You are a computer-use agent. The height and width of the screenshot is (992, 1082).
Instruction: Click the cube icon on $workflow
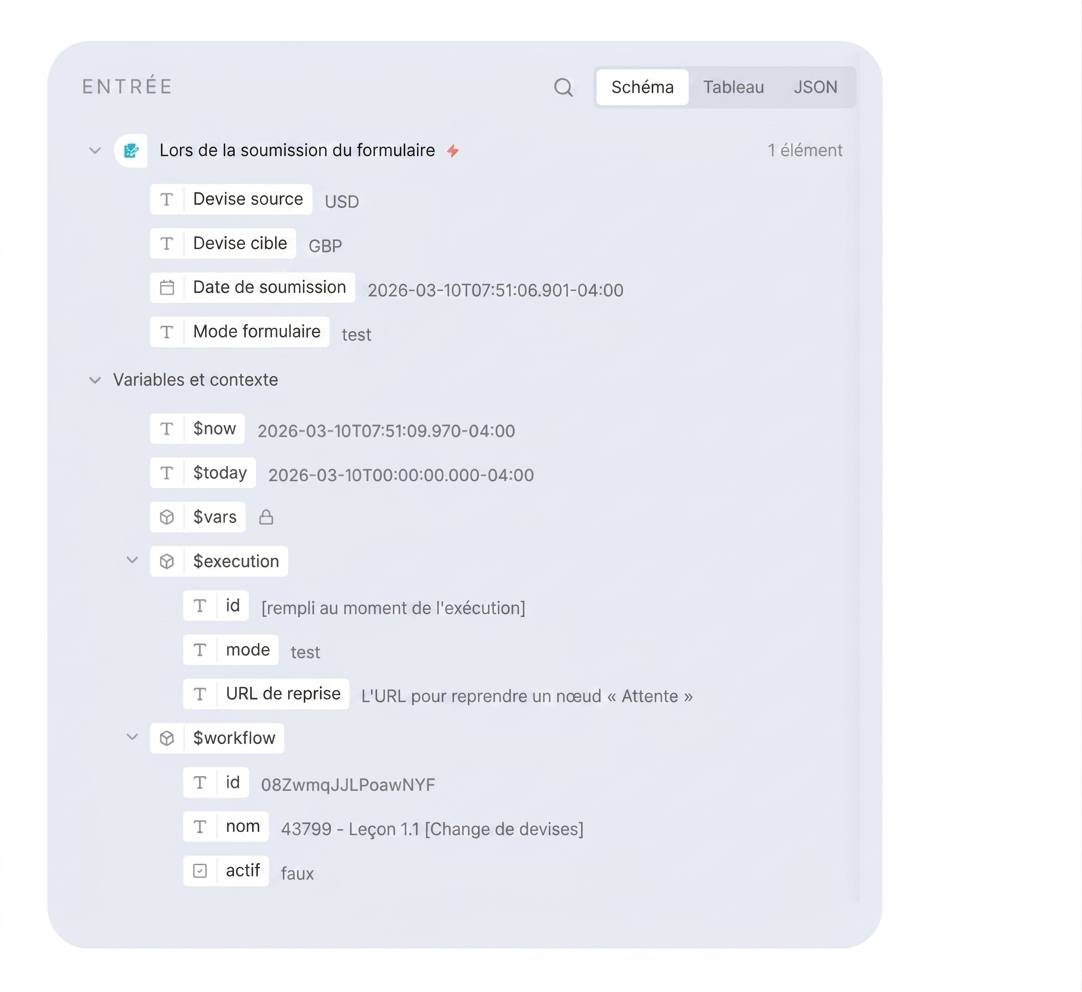tap(167, 738)
